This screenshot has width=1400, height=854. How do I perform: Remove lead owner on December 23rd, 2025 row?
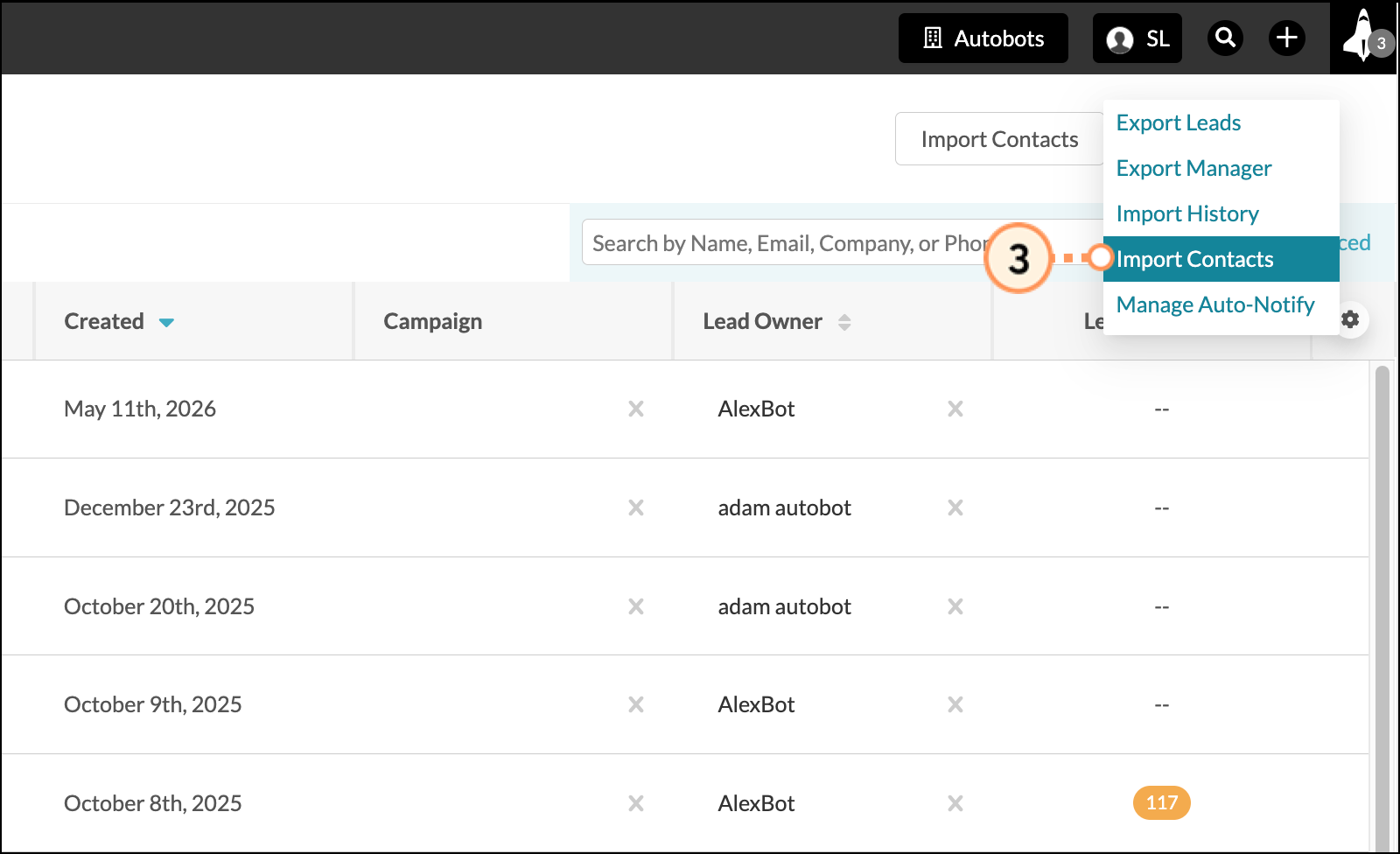coord(955,507)
